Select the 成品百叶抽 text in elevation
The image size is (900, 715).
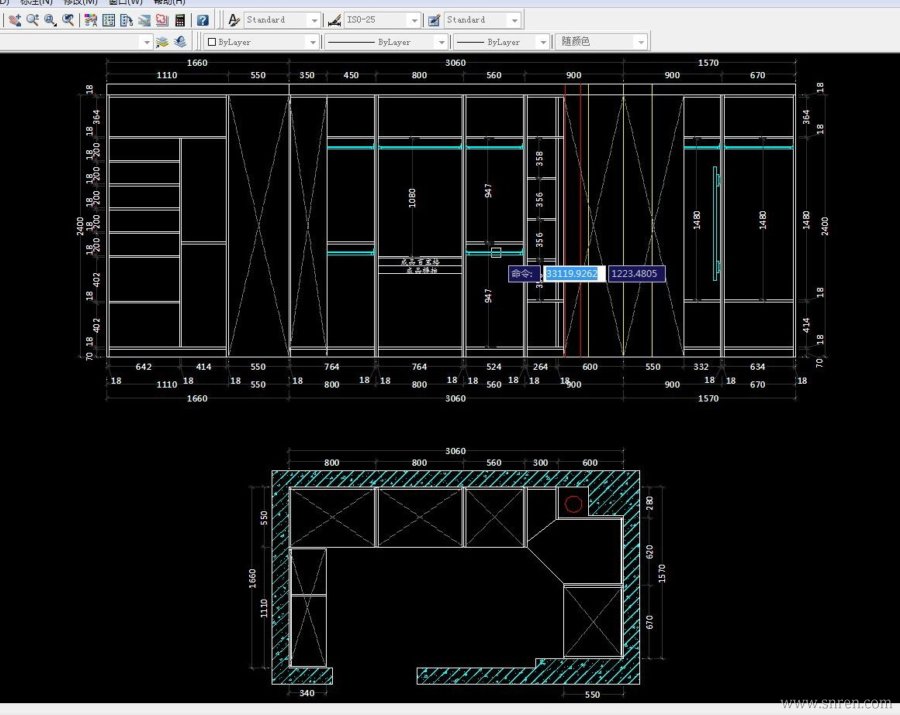(x=420, y=262)
